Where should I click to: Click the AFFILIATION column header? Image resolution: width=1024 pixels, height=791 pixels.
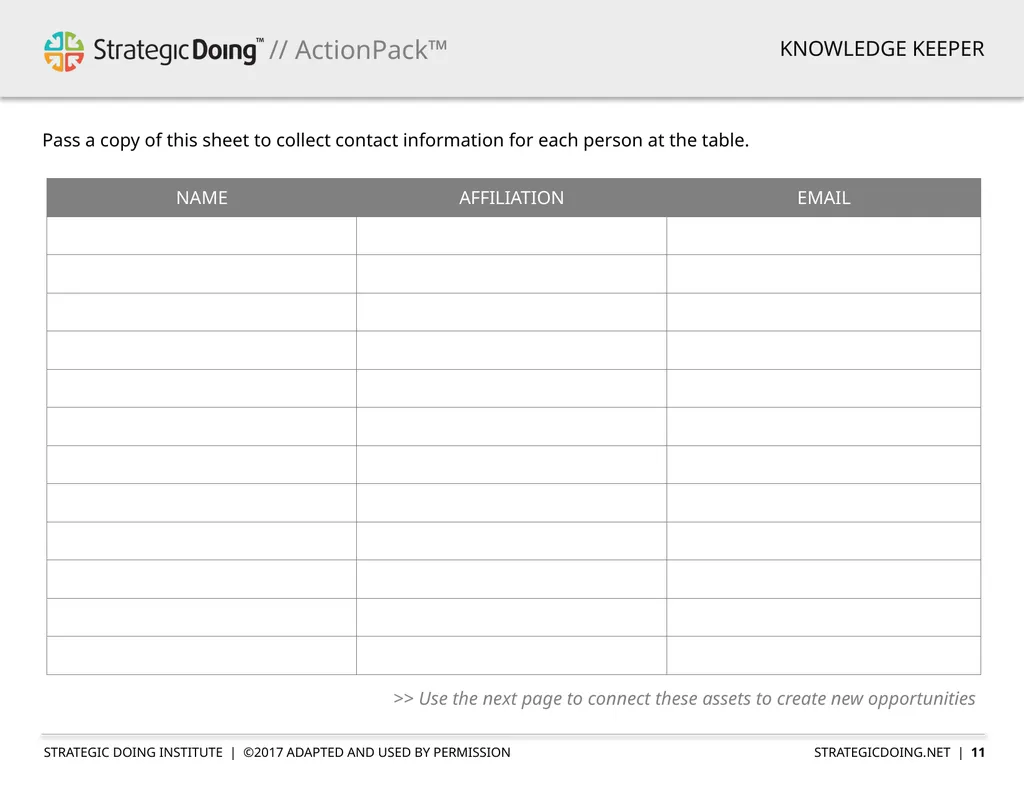click(511, 197)
